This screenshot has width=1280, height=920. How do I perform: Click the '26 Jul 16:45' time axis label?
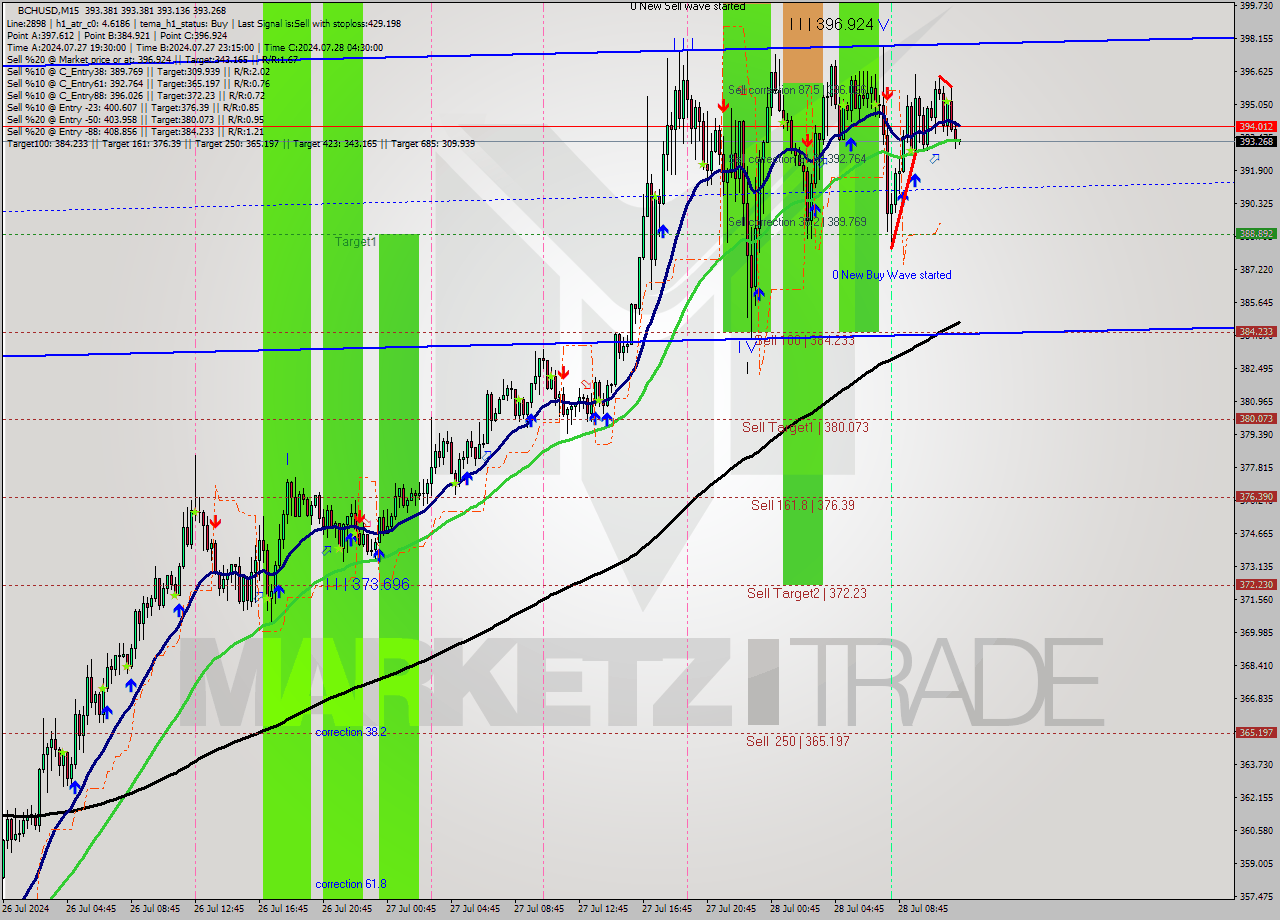click(284, 909)
